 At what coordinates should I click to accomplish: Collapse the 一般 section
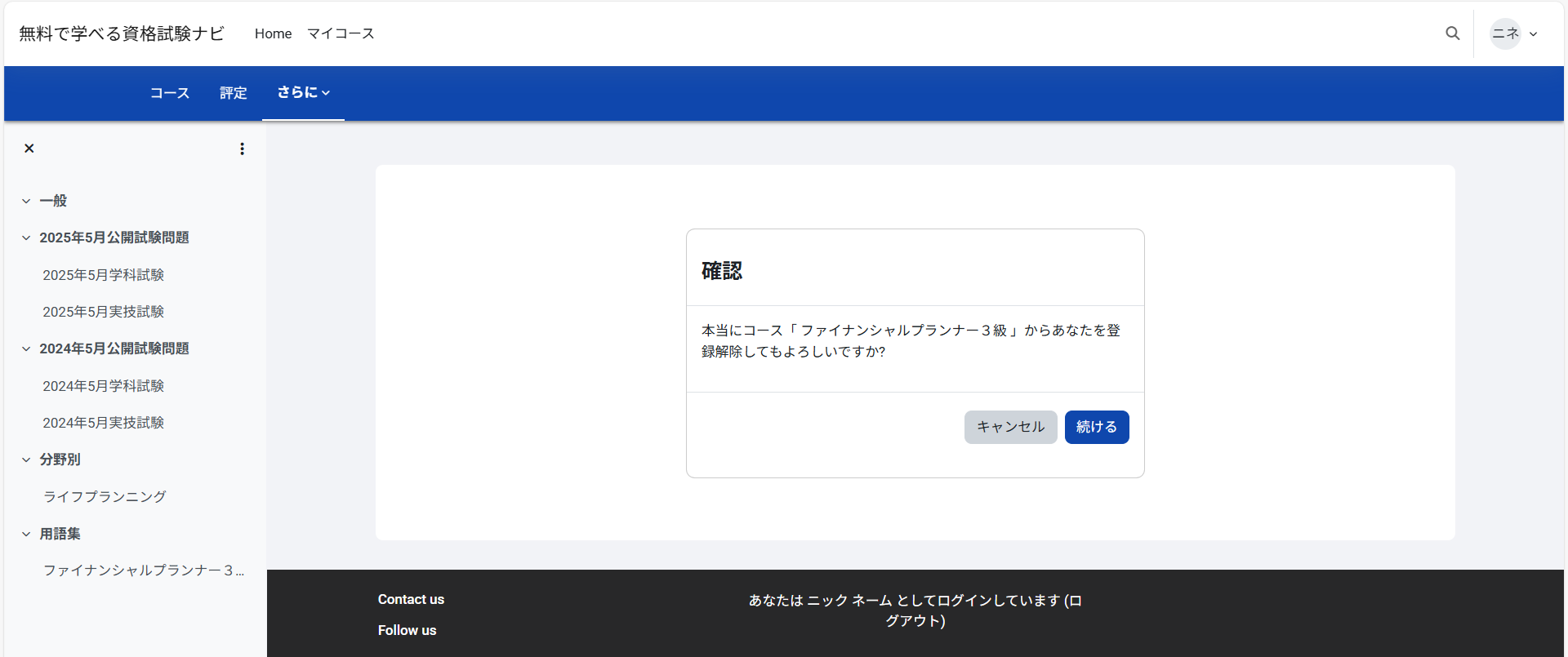[26, 201]
